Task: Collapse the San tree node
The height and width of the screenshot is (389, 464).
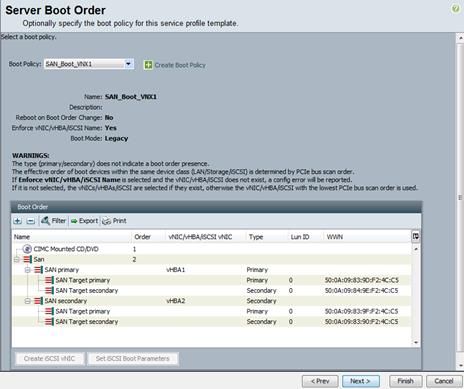Action: [17, 259]
